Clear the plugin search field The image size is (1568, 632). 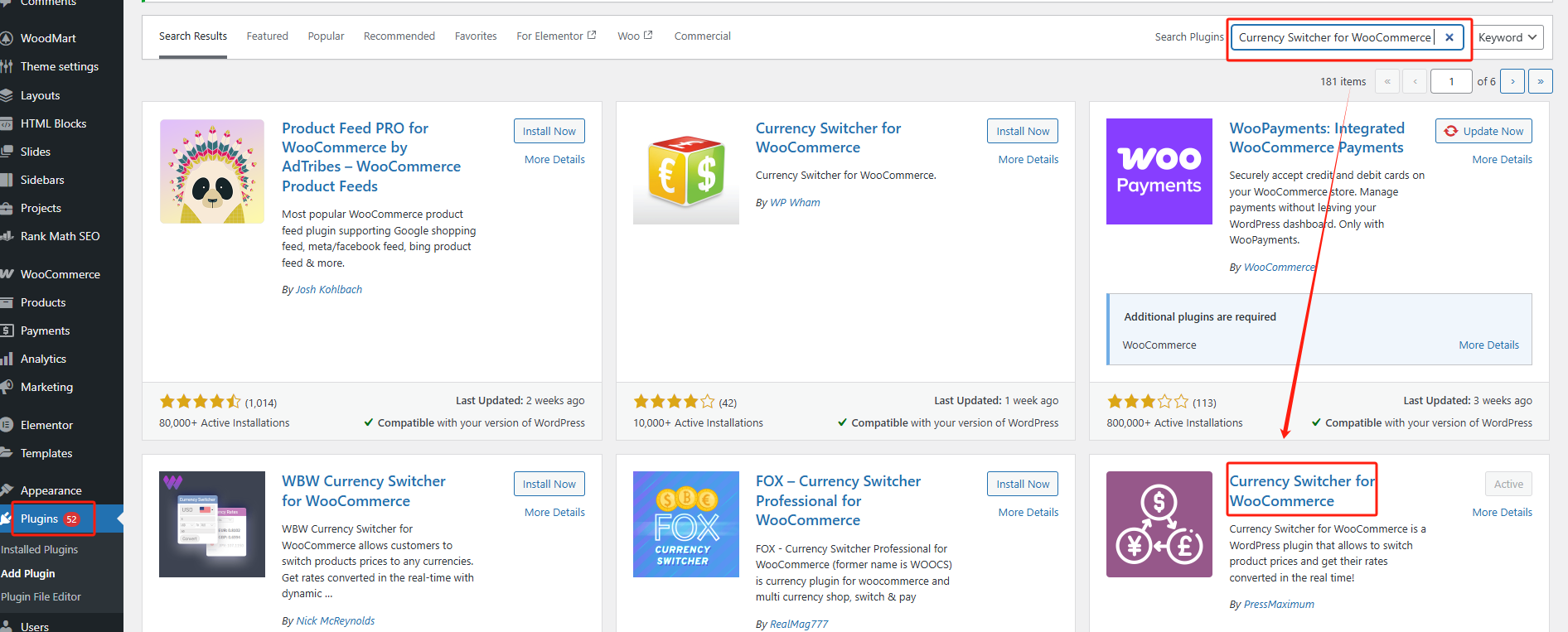(1449, 37)
